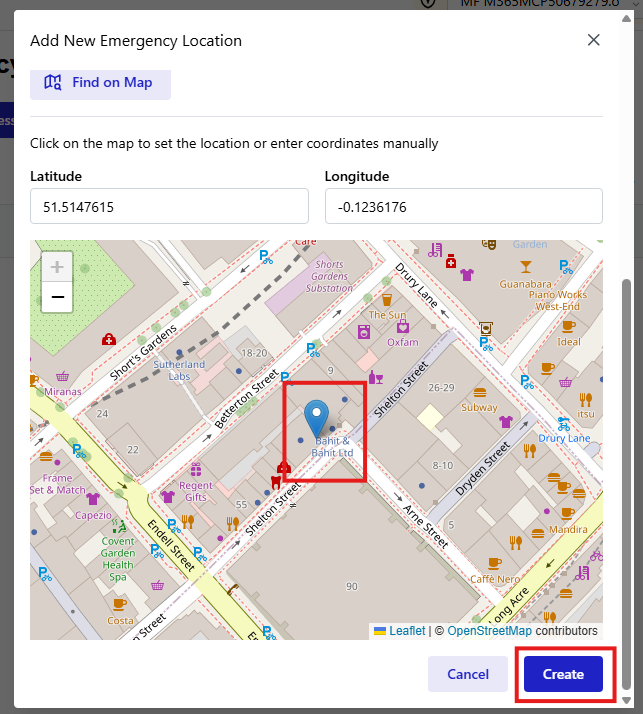Open the Leaflet attribution link
The image size is (643, 714).
tap(406, 631)
